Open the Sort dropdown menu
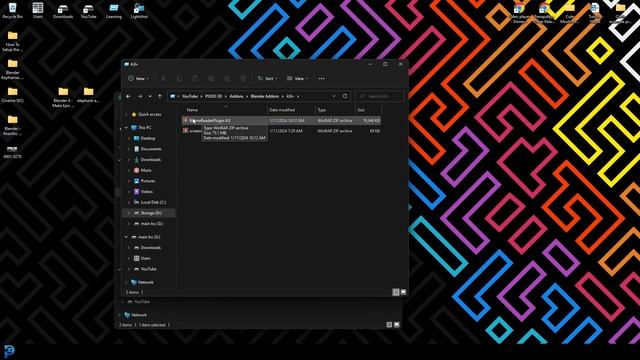This screenshot has height=360, width=640. (267, 78)
